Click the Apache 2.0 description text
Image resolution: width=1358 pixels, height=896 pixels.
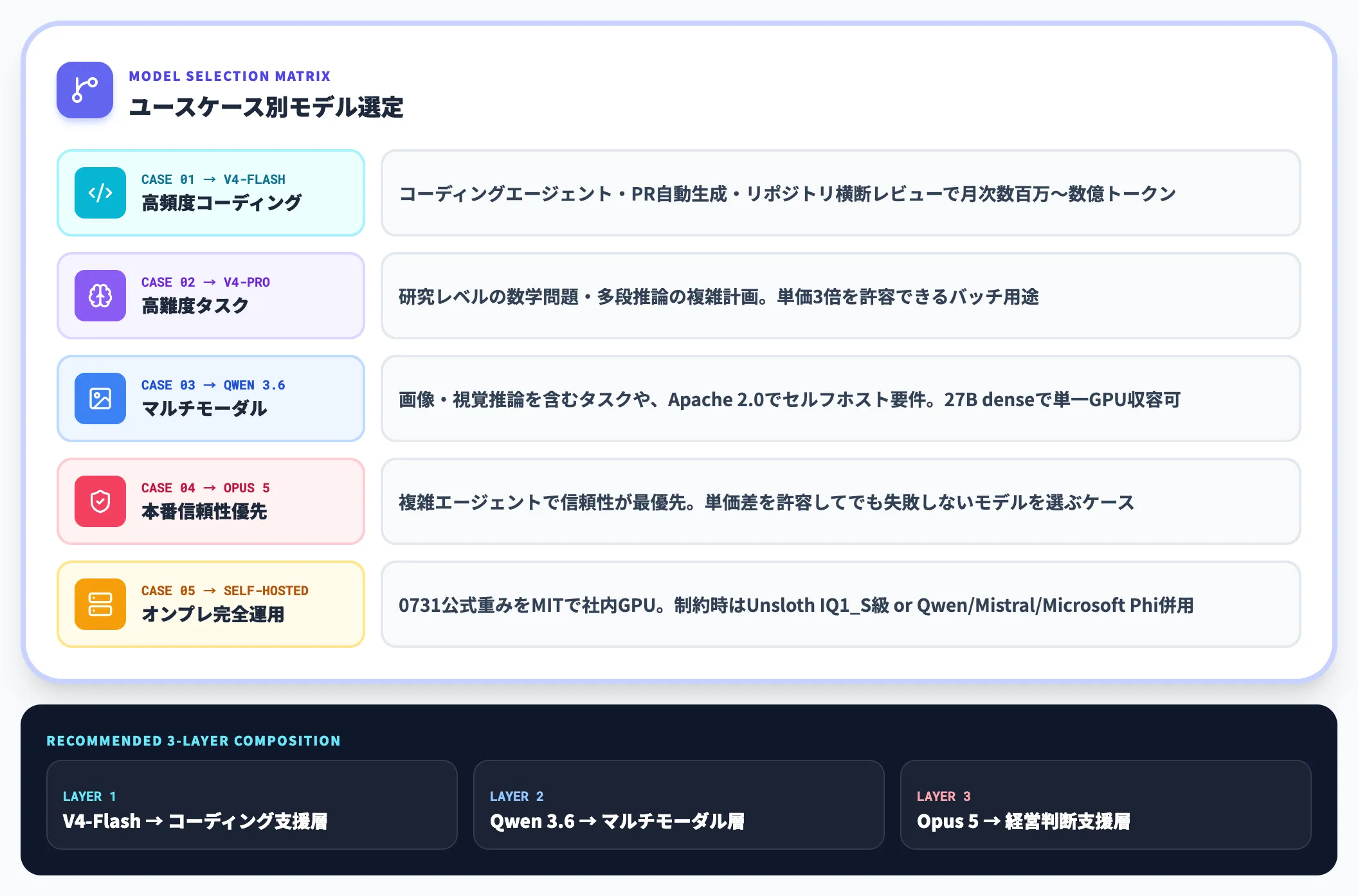pyautogui.click(x=790, y=399)
